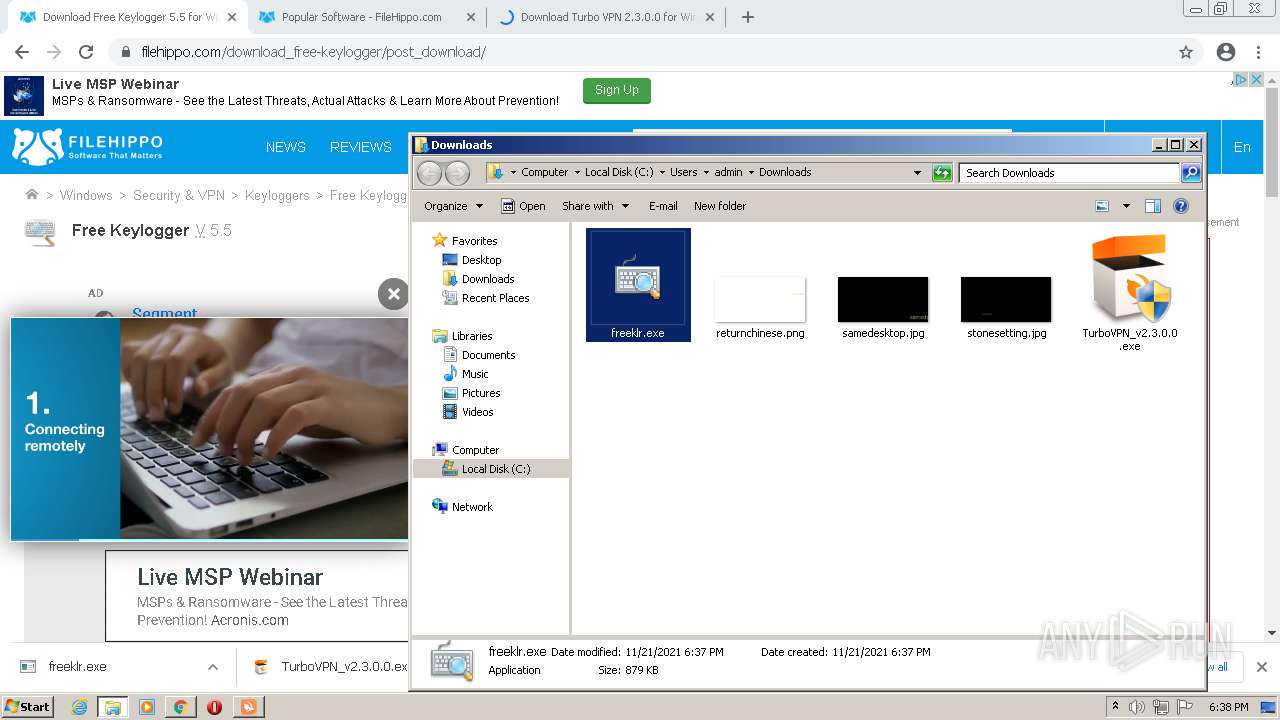Open the NEWS menu on FileHippo
Screen dimensions: 1280x720
(x=286, y=147)
